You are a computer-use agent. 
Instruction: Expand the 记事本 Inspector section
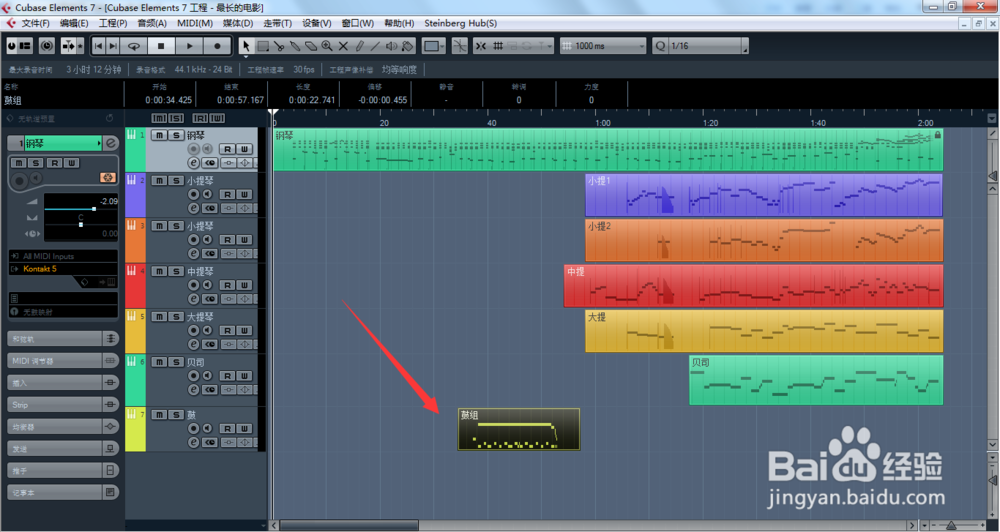click(62, 492)
